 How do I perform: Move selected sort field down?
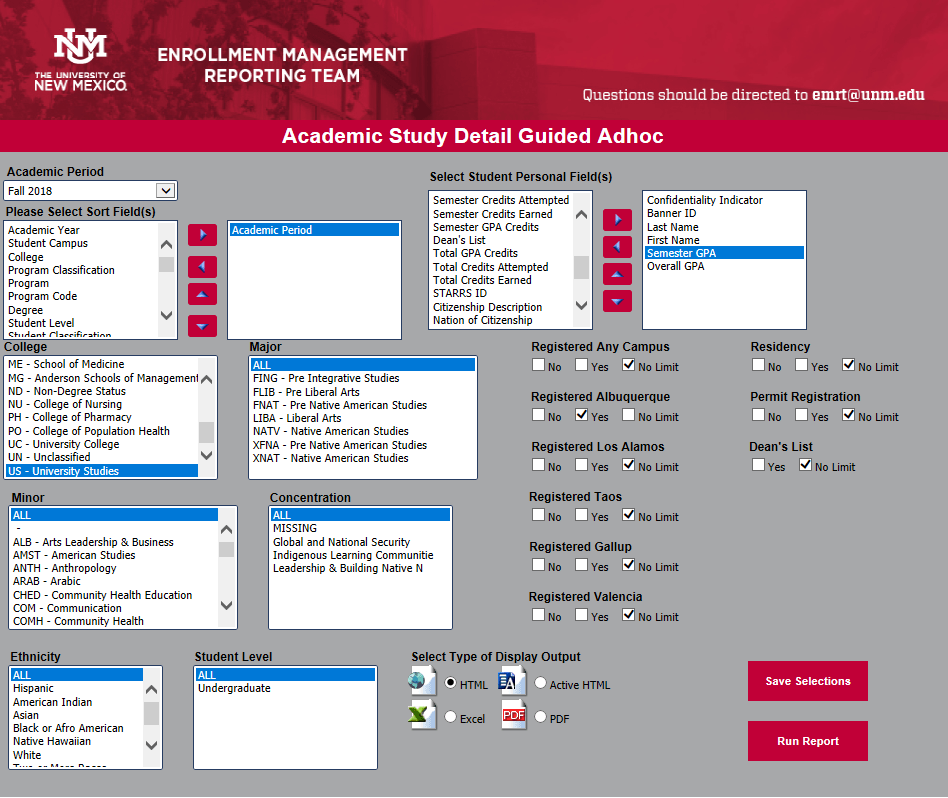coord(202,326)
